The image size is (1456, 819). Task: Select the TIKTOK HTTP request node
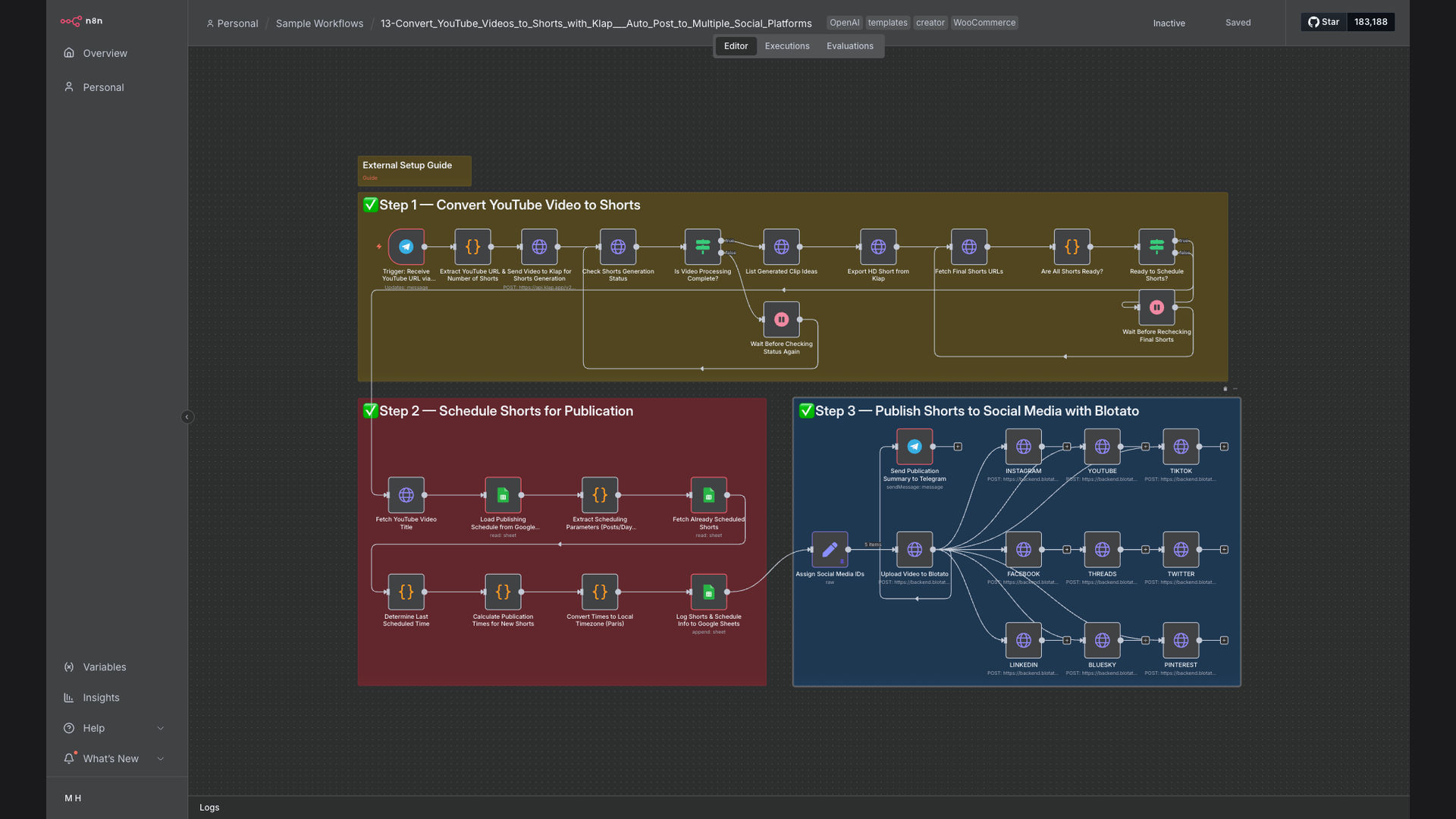(1181, 447)
